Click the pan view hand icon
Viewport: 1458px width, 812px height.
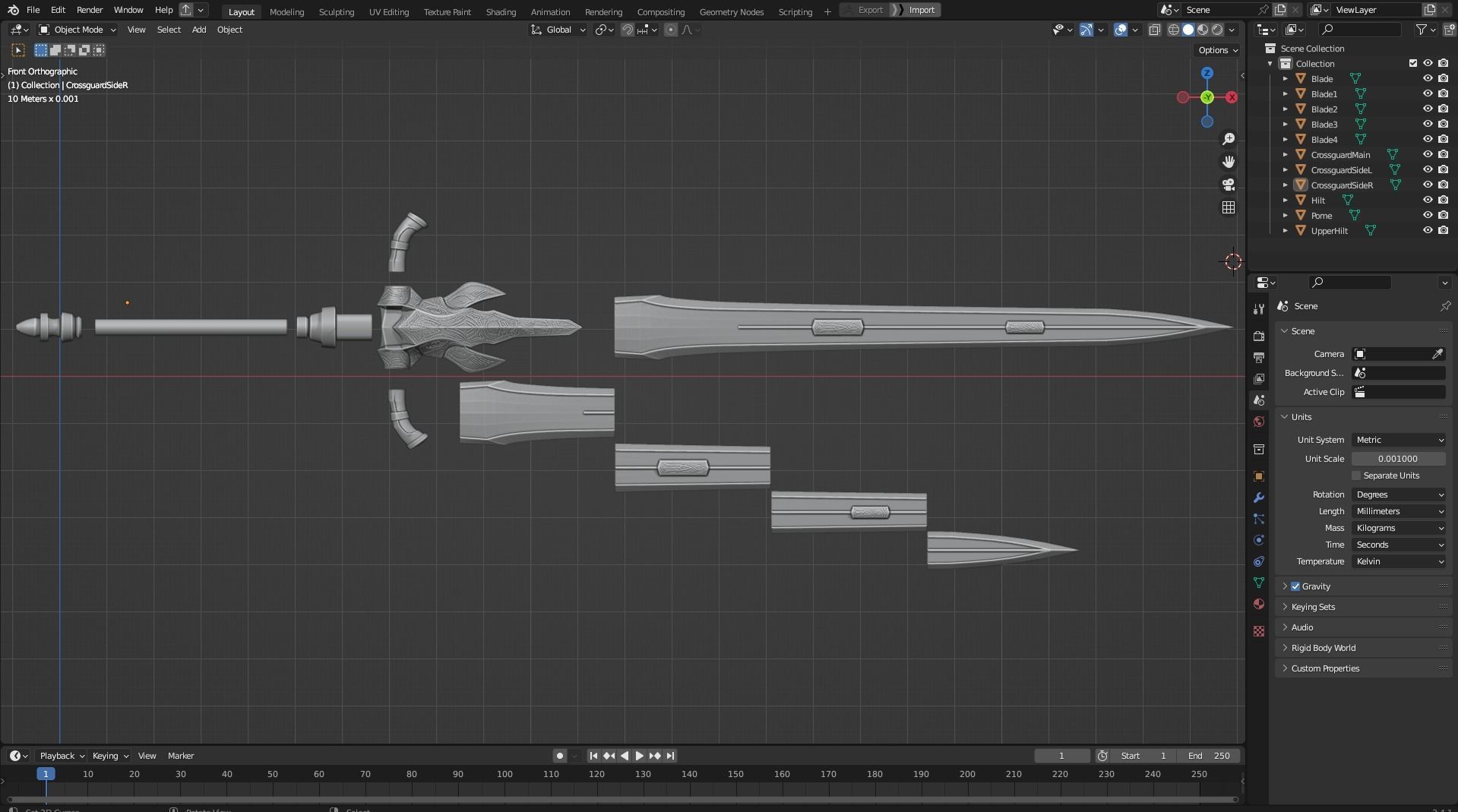1229,162
